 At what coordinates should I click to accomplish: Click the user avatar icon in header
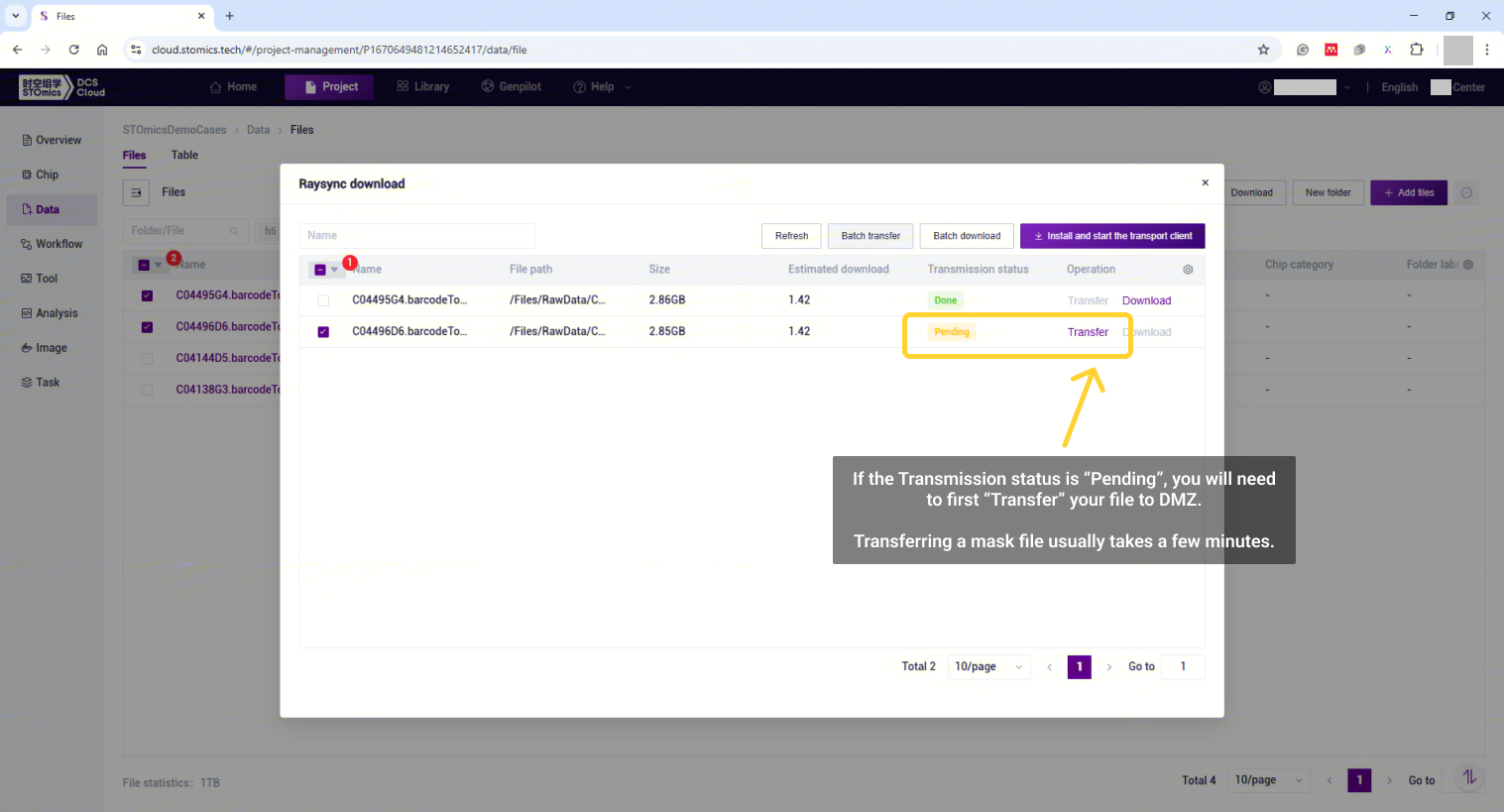tap(1265, 87)
